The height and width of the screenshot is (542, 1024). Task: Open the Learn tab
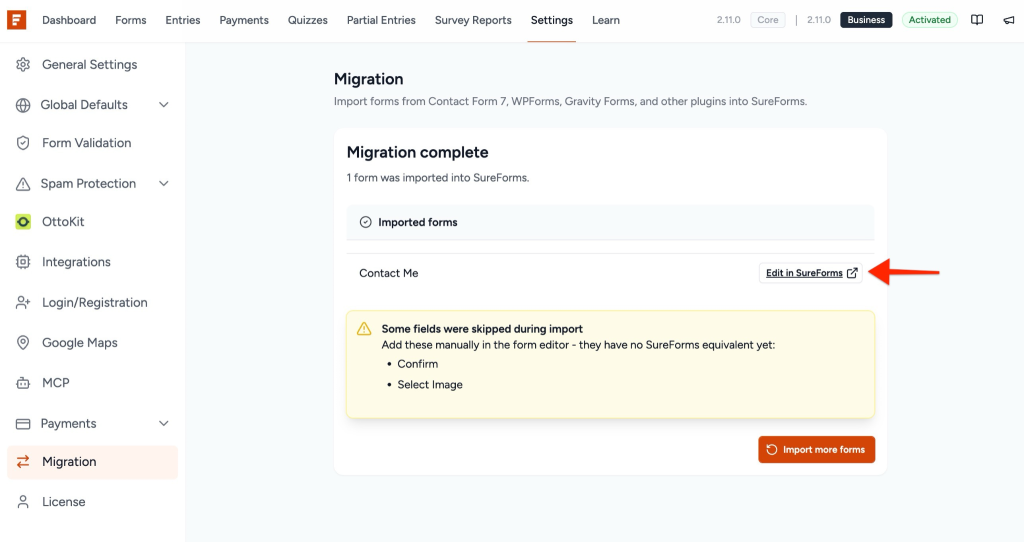[606, 20]
